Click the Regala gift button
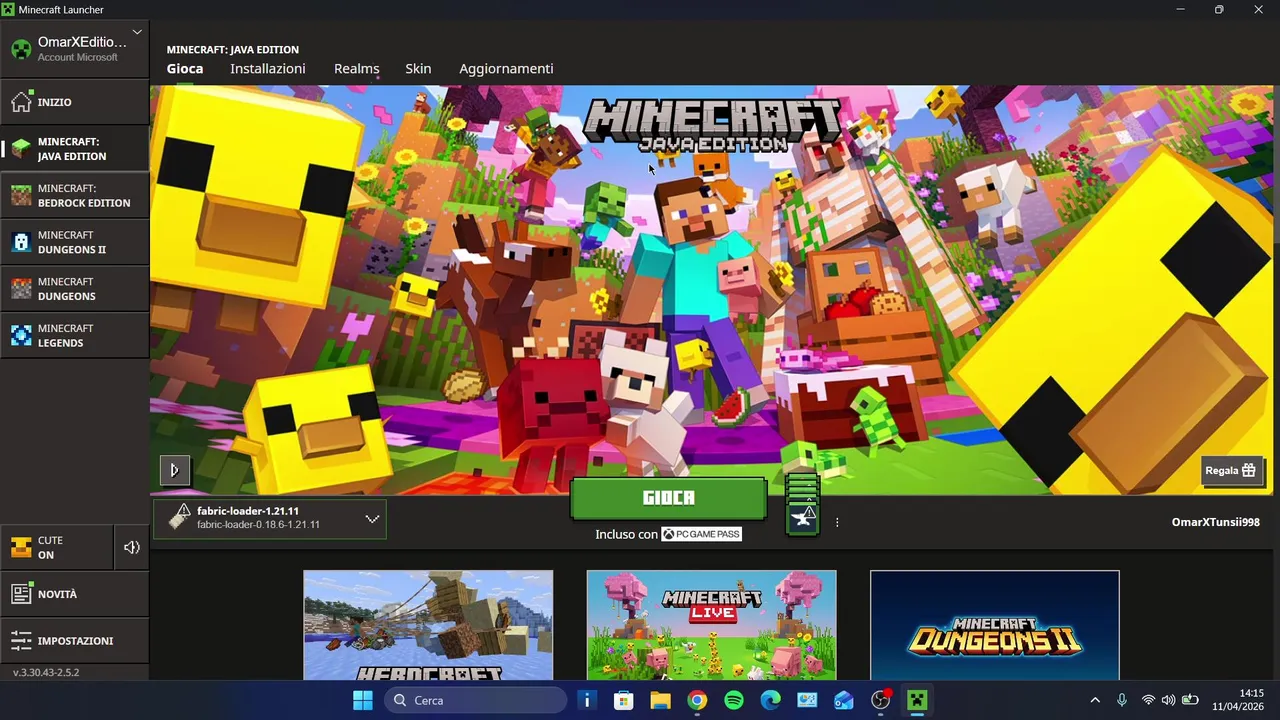 click(x=1230, y=470)
